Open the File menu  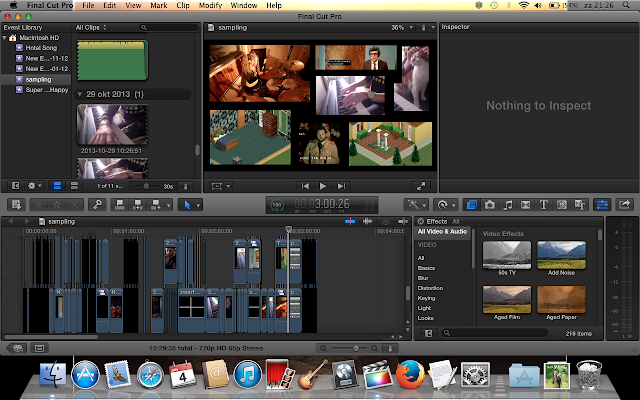tap(88, 5)
